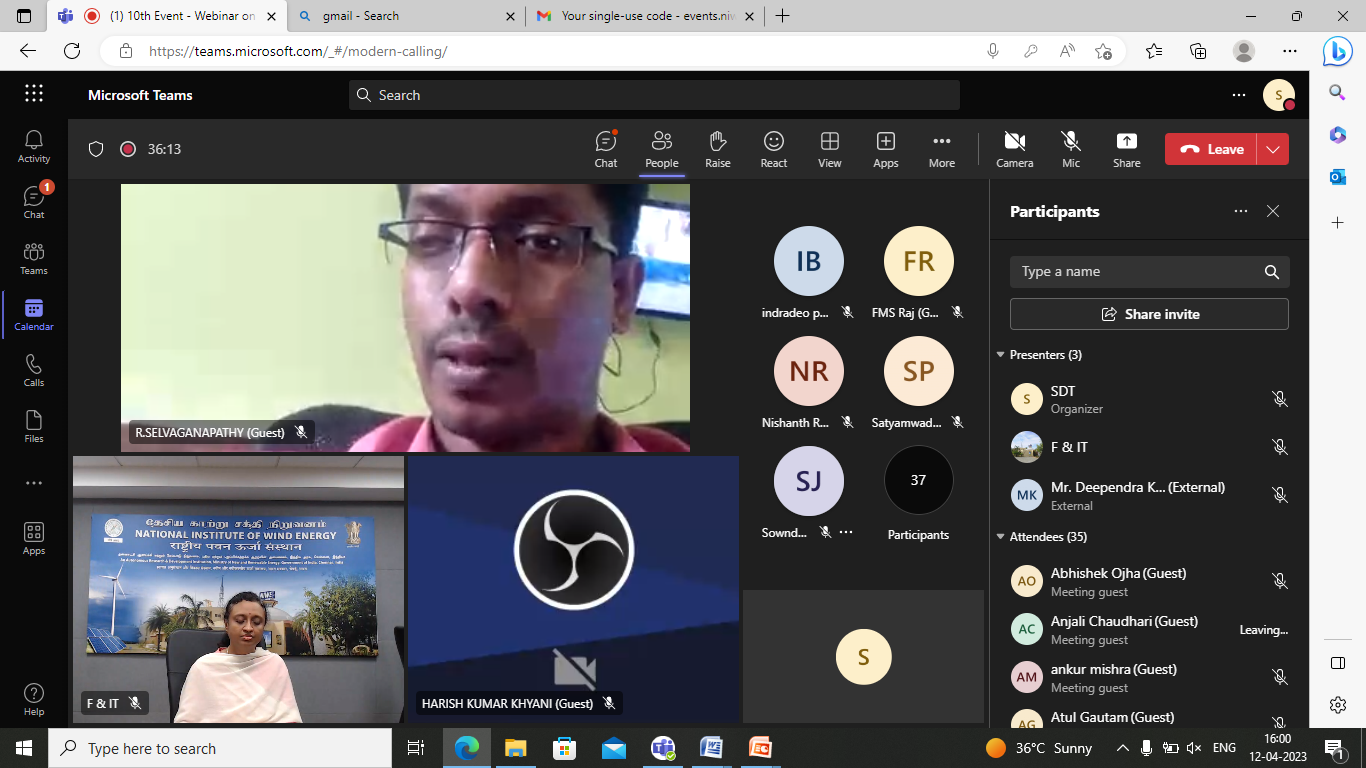Unmute using the Mic toggle
The height and width of the screenshot is (768, 1366).
pyautogui.click(x=1071, y=149)
